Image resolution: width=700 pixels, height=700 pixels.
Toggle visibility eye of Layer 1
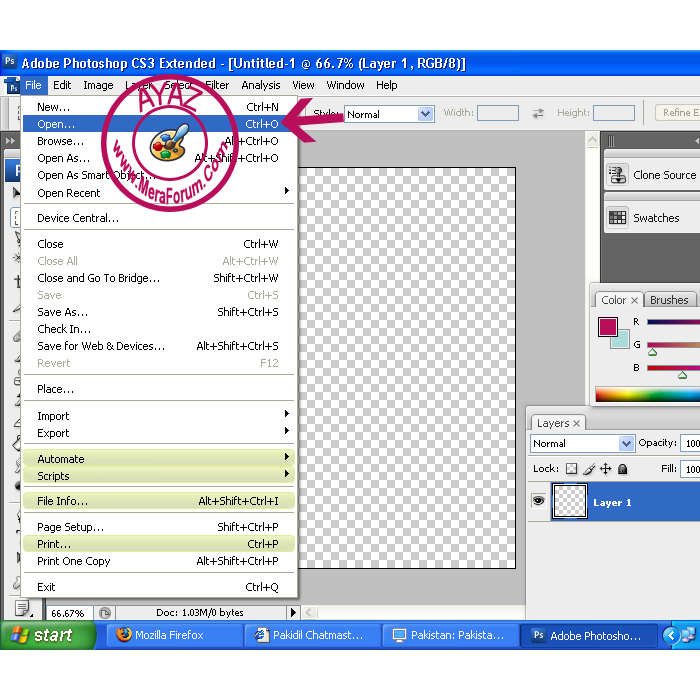(538, 500)
